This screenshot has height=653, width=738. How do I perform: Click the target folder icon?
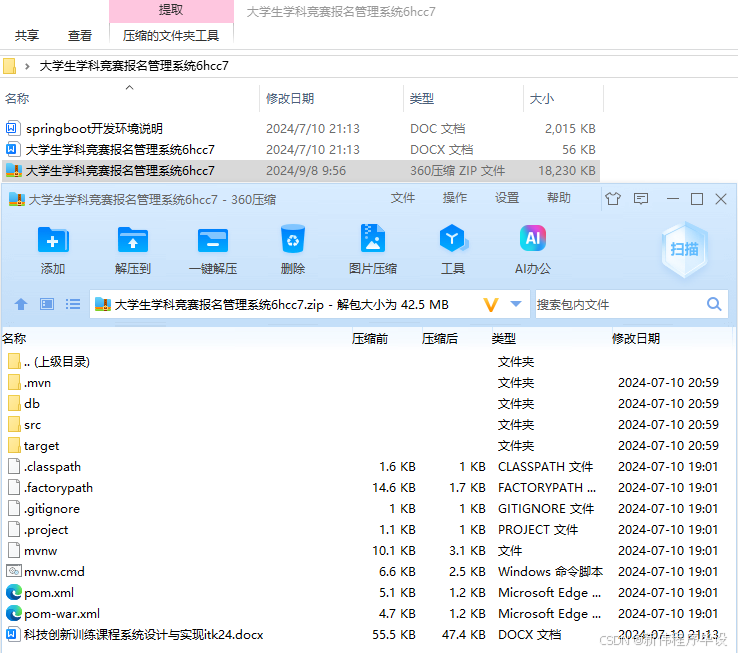pyautogui.click(x=14, y=445)
